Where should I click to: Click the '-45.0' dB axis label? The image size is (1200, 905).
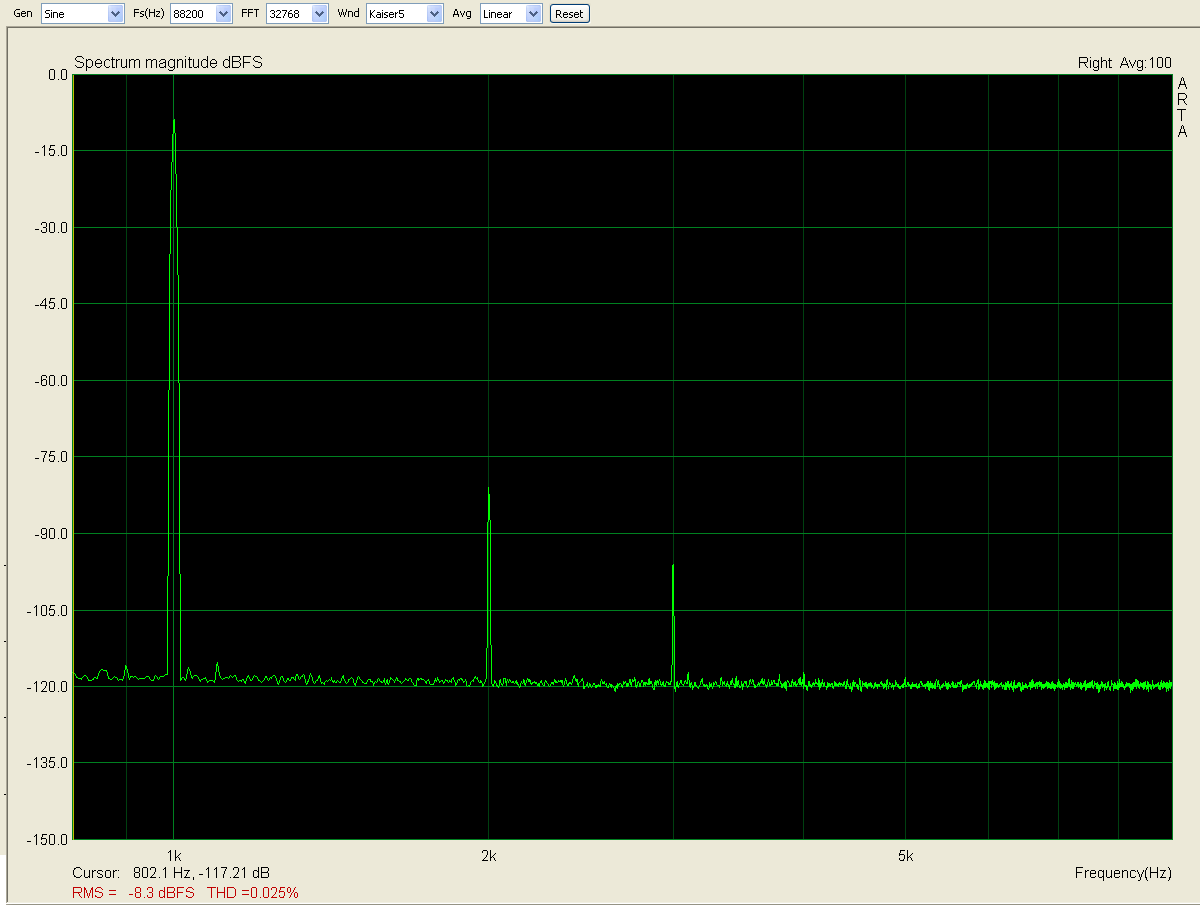(x=52, y=304)
